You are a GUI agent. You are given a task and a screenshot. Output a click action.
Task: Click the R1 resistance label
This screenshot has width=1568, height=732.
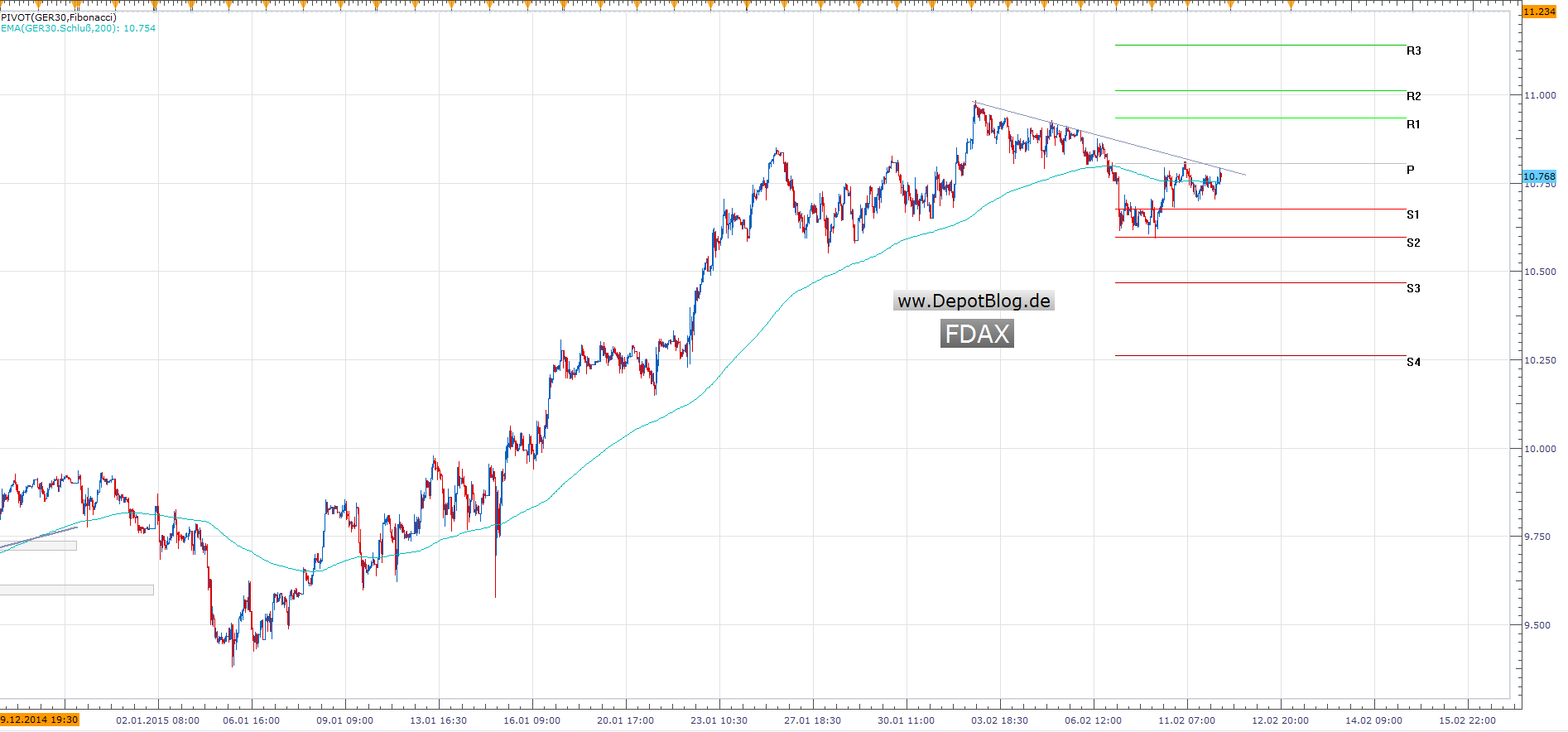click(x=1413, y=125)
